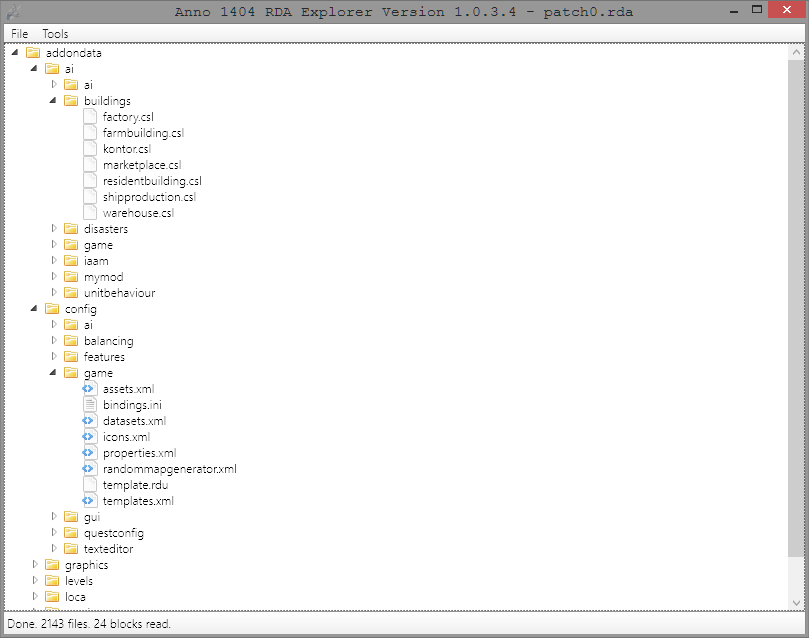
Task: Click the bindings.ini text file icon
Action: (90, 404)
